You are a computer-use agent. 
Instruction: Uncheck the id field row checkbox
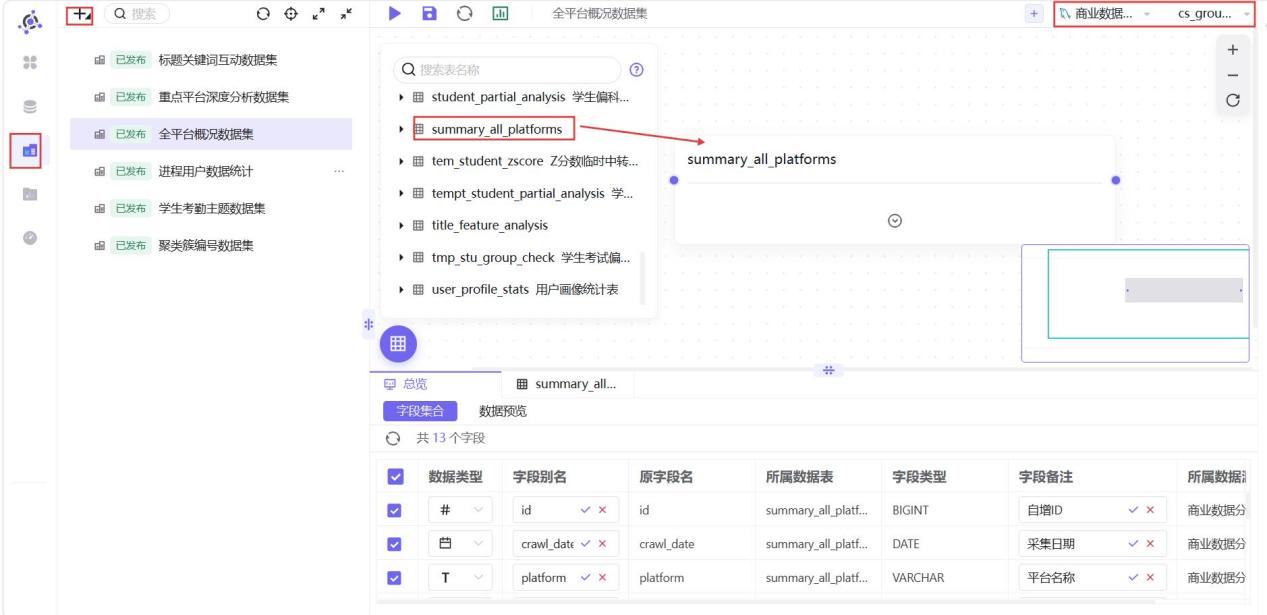coord(394,510)
